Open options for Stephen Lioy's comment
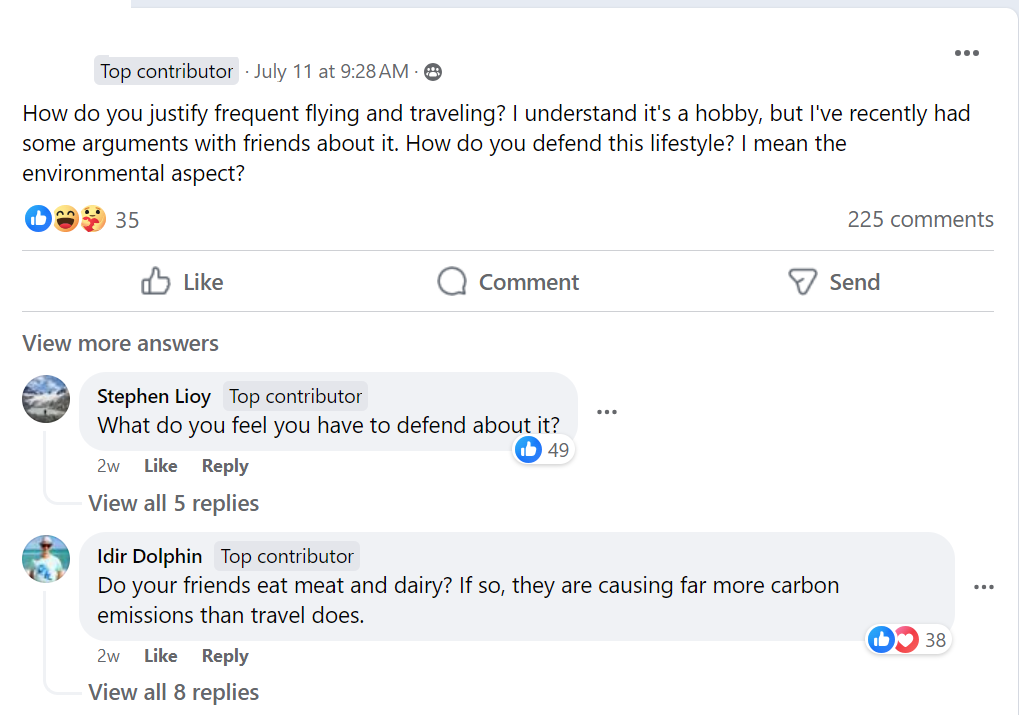The image size is (1019, 715). 606,412
